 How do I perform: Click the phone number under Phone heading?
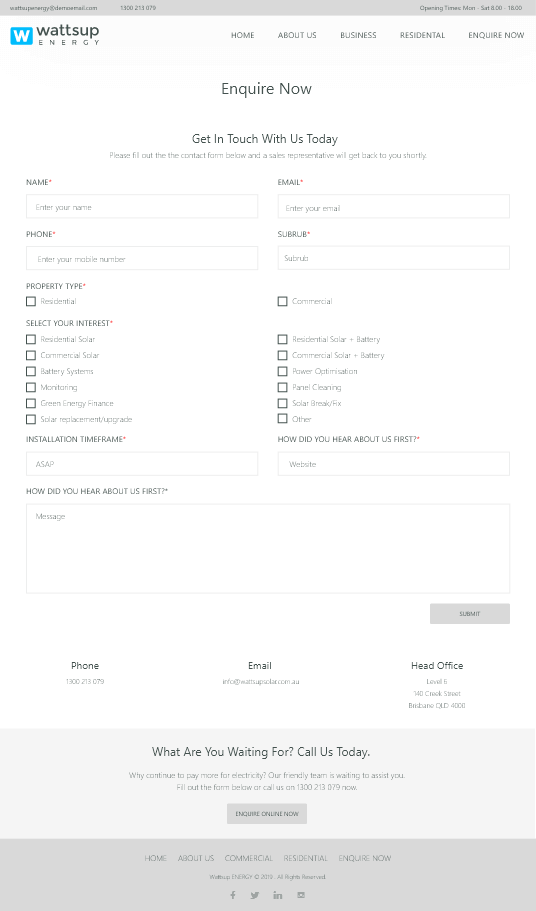click(x=85, y=682)
